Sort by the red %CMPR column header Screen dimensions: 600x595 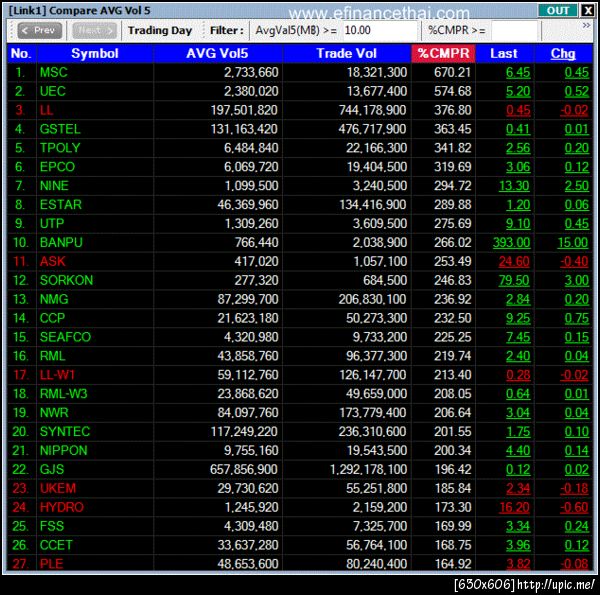pos(443,53)
